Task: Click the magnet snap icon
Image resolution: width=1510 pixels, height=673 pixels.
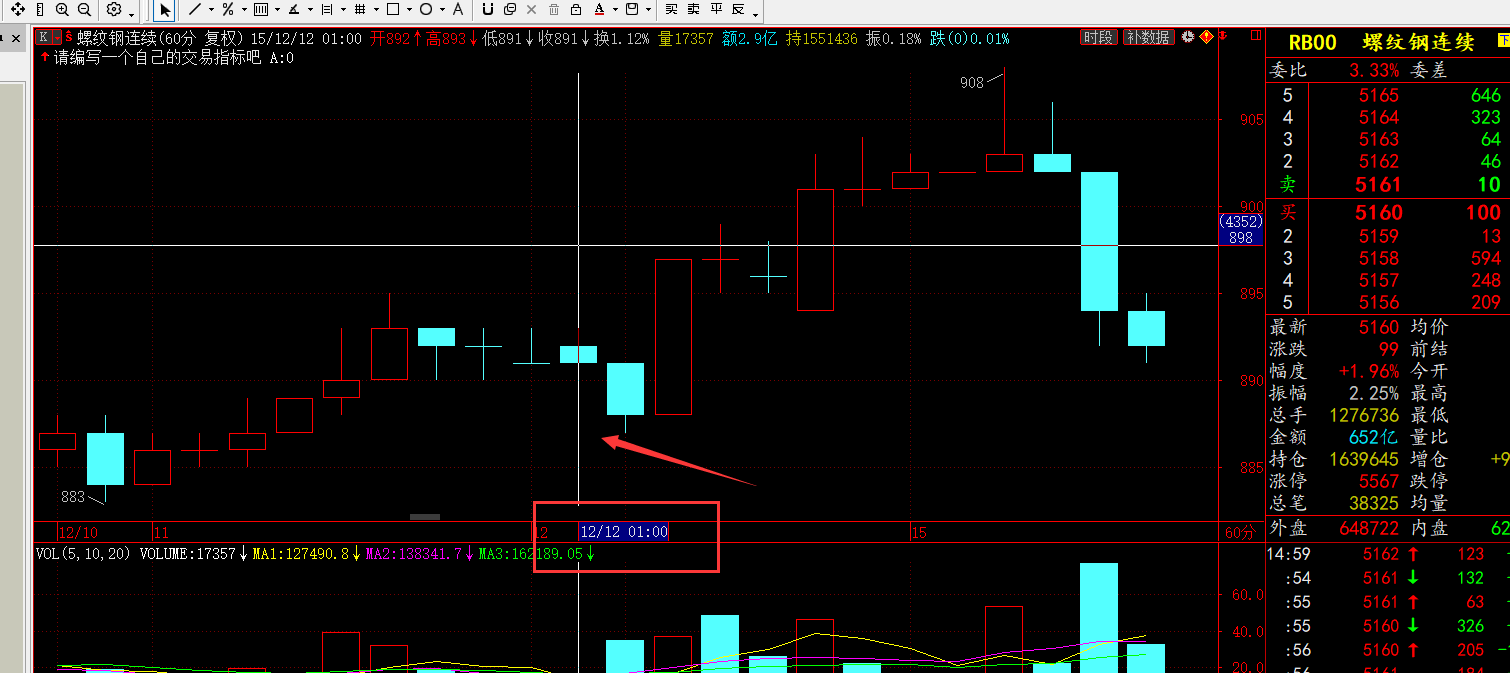Action: coord(487,9)
